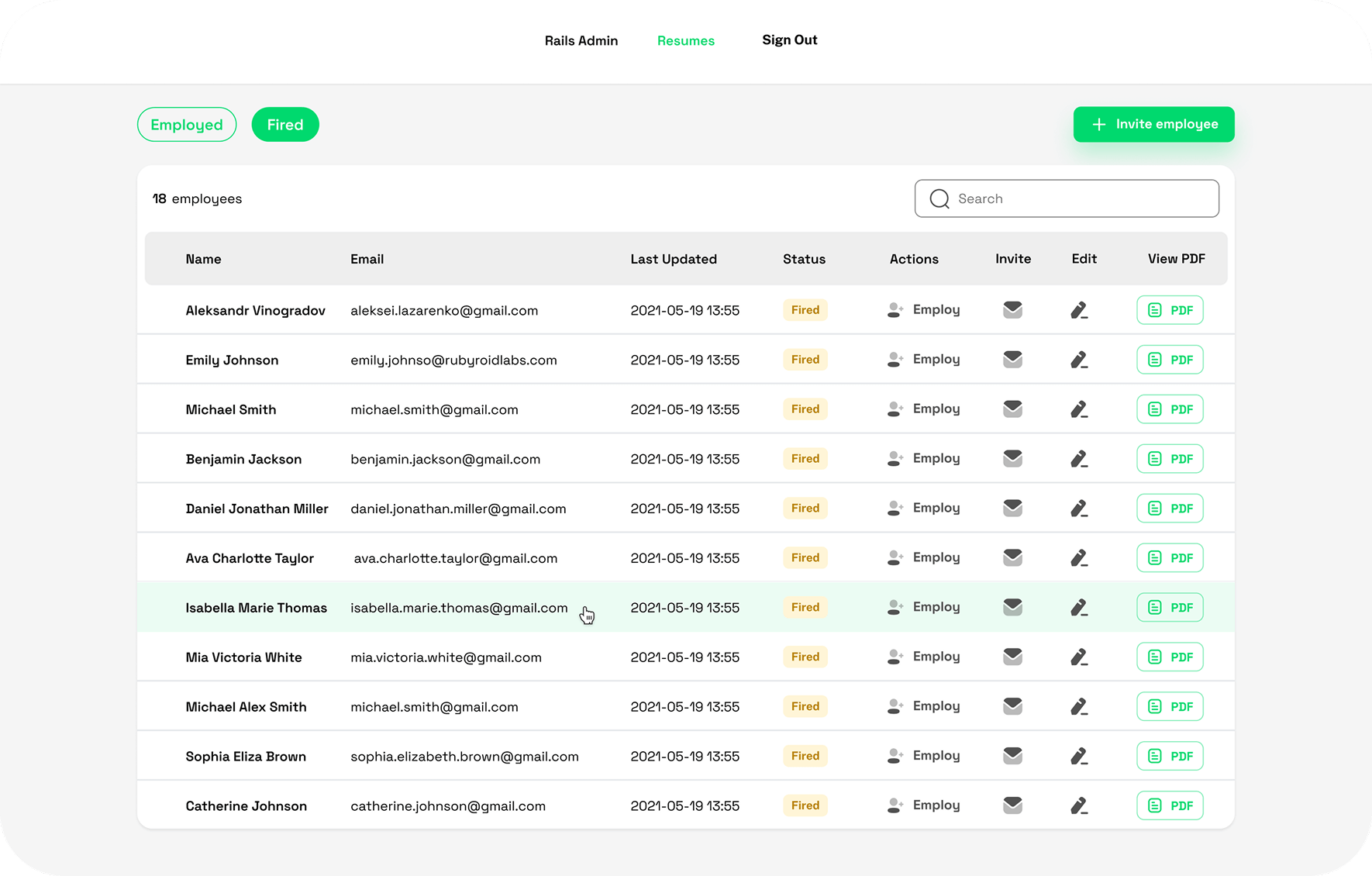This screenshot has height=876, width=1372.
Task: Open the Rails Admin menu item
Action: [581, 40]
